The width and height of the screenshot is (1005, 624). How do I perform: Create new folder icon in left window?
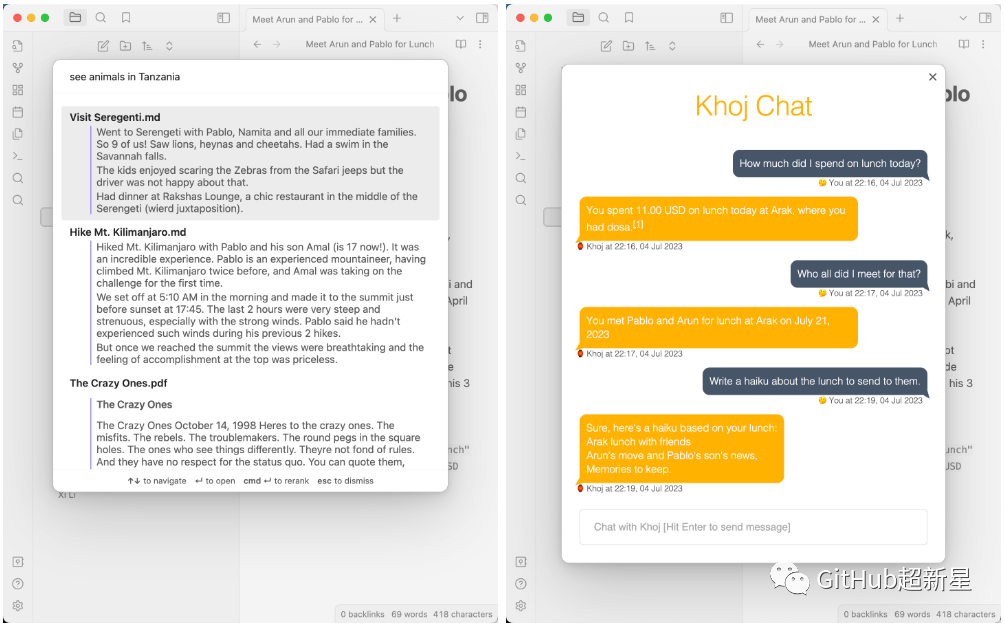pyautogui.click(x=126, y=46)
